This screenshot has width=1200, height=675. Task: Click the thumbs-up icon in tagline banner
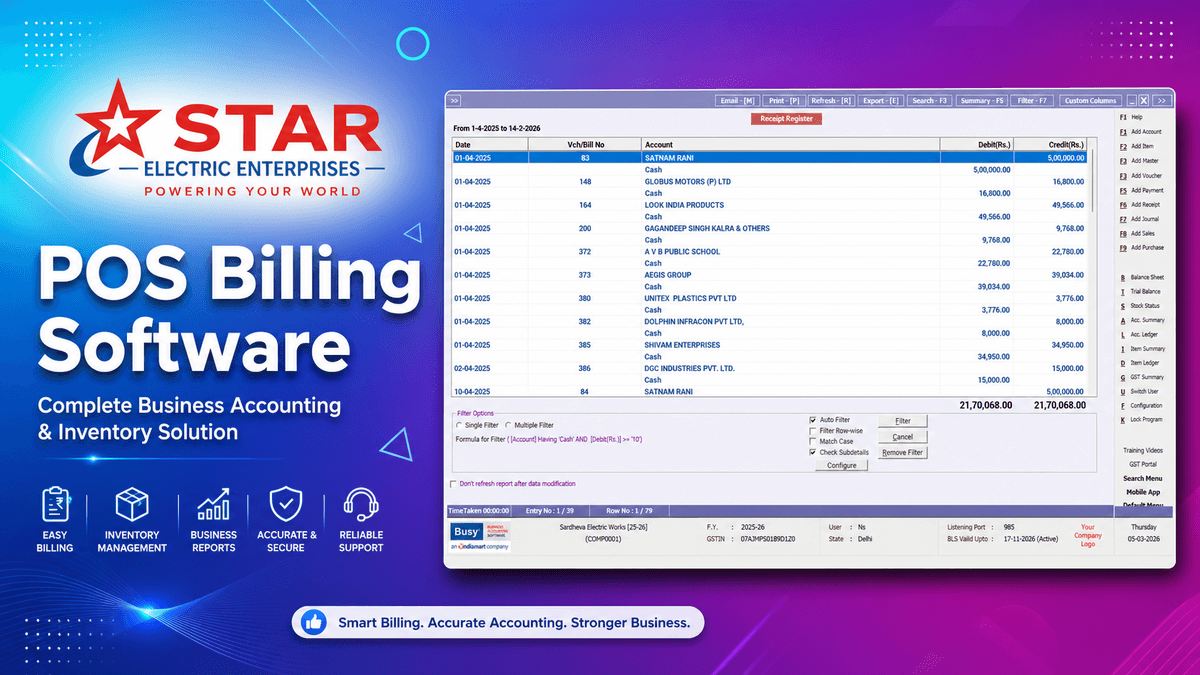[x=314, y=622]
